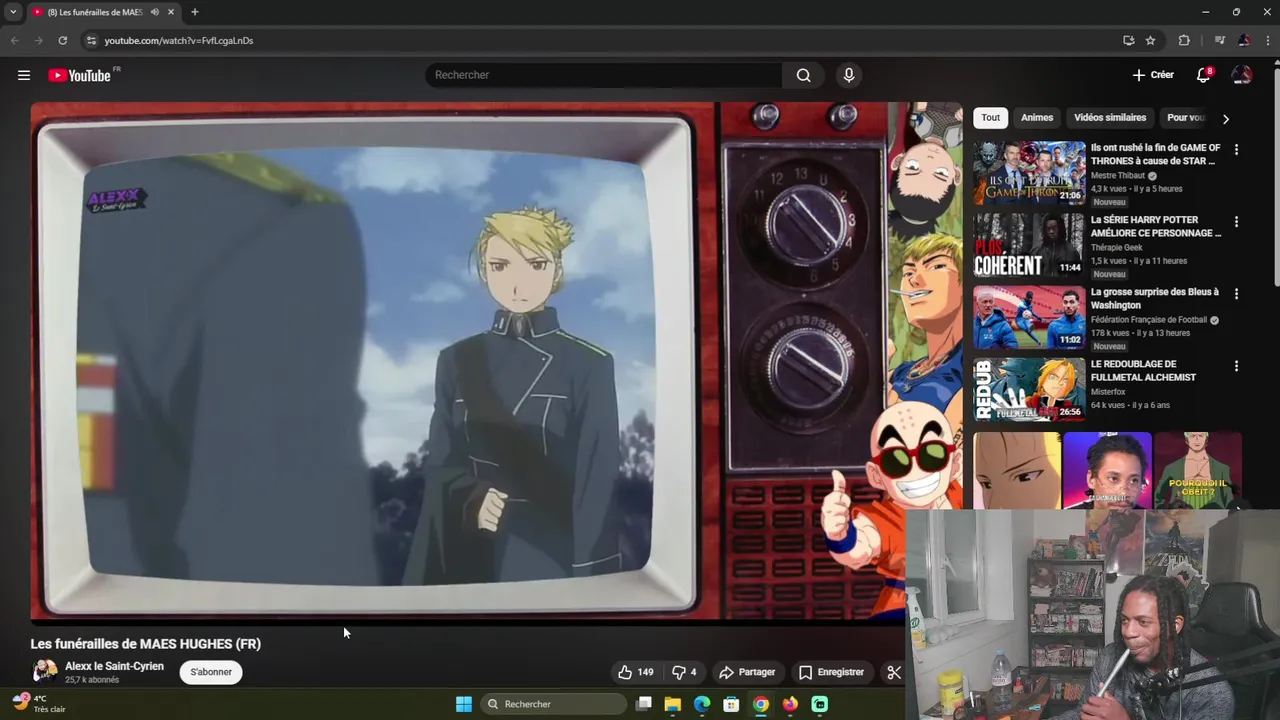Click the S'abonner button
Screen dimensions: 1280x720
pos(211,672)
